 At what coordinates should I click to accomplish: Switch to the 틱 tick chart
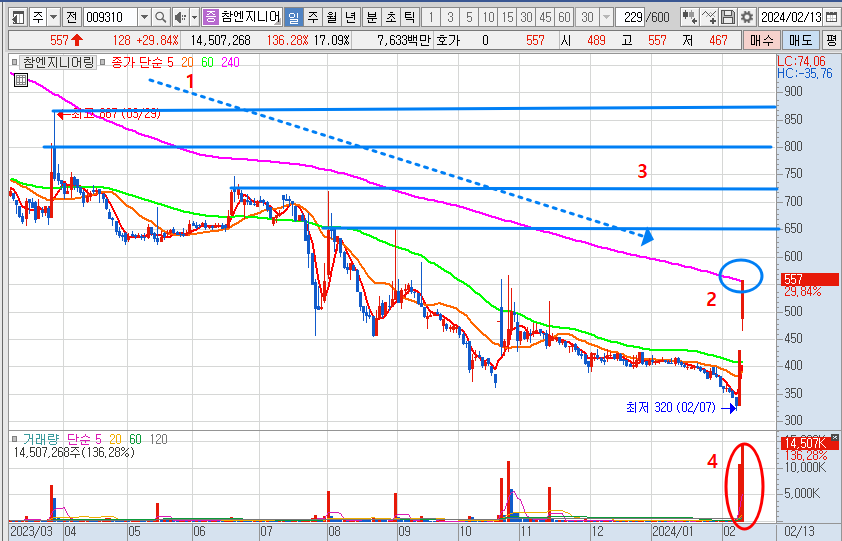pyautogui.click(x=409, y=17)
